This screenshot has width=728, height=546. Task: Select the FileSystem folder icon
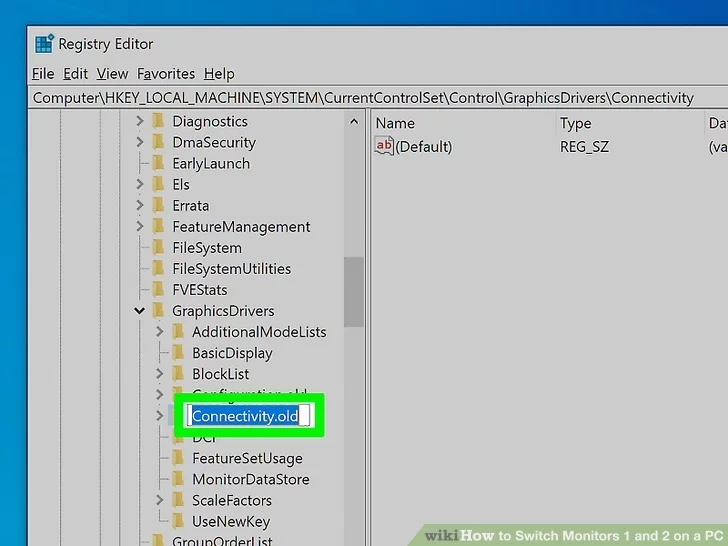(158, 248)
